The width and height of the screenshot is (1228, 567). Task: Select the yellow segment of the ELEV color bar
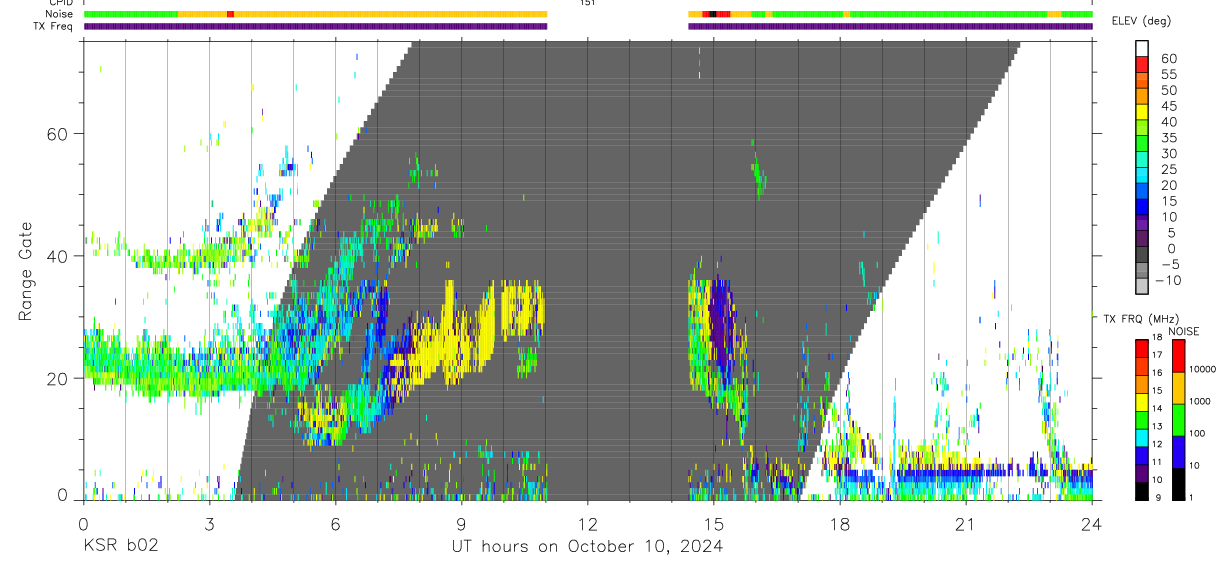pos(1142,112)
